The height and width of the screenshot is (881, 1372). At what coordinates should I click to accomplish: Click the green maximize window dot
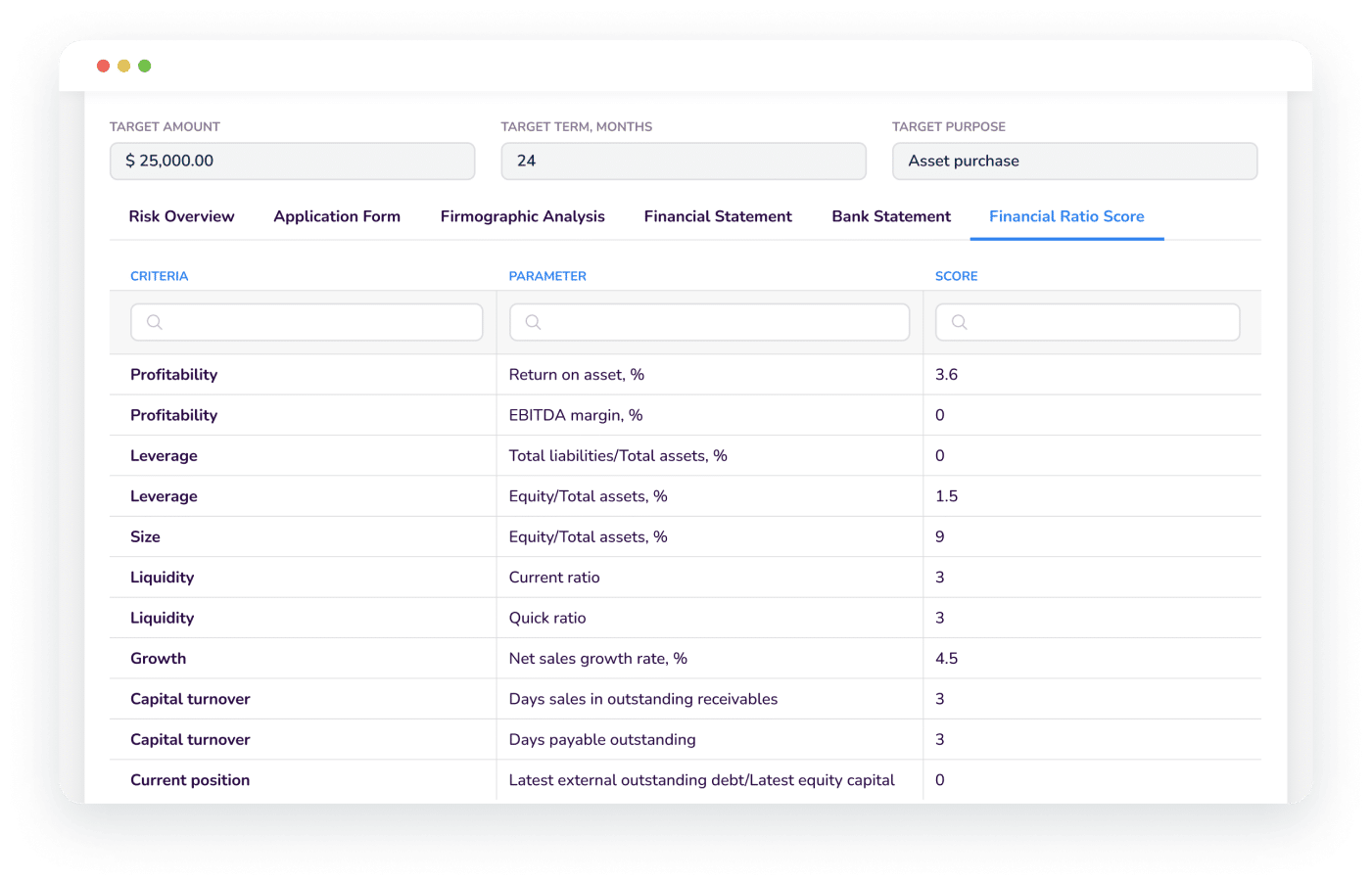click(145, 66)
